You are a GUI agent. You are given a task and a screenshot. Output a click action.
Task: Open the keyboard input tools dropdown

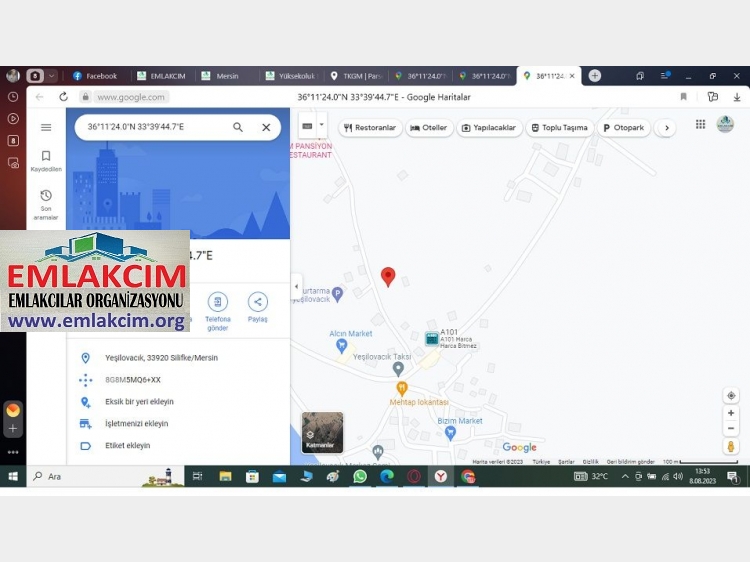pyautogui.click(x=322, y=125)
